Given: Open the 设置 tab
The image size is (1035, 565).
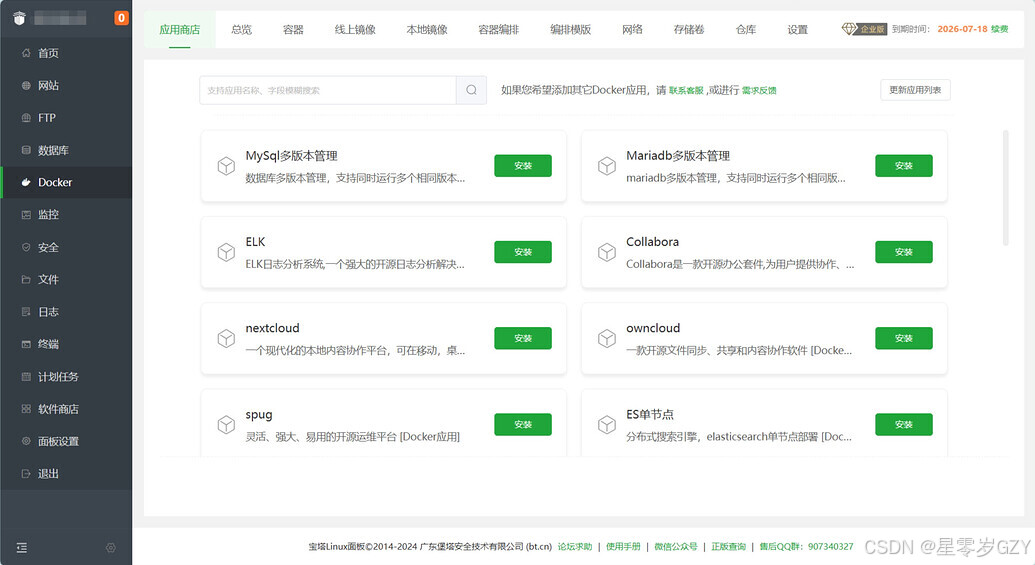Looking at the screenshot, I should point(797,29).
